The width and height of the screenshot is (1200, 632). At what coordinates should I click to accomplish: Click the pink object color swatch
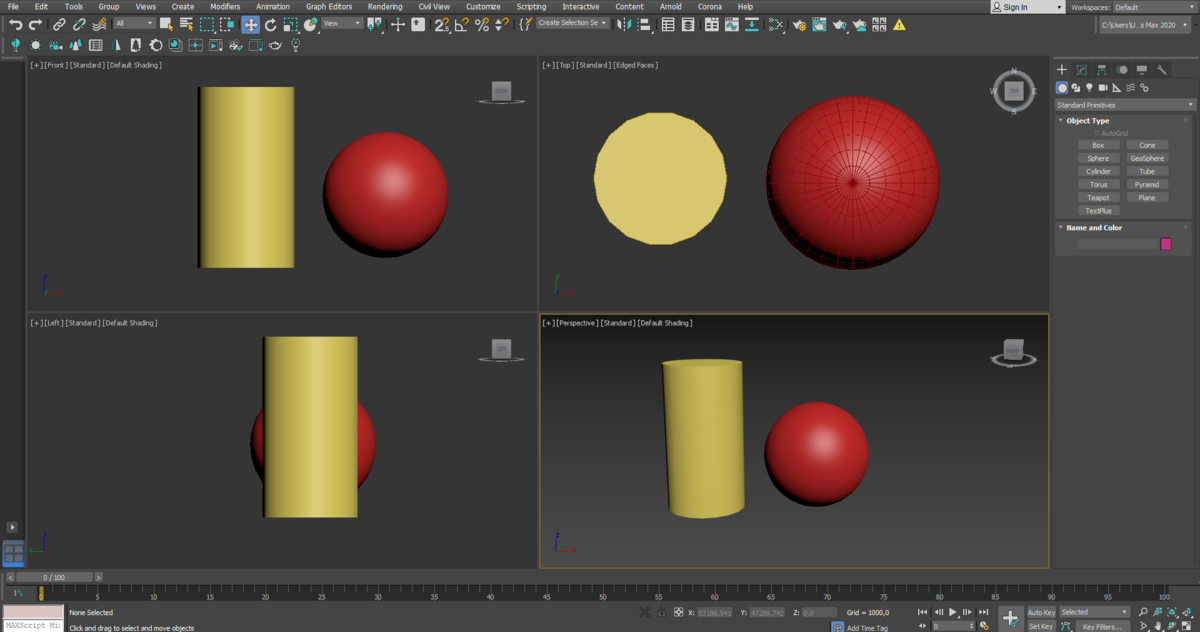coord(1166,243)
